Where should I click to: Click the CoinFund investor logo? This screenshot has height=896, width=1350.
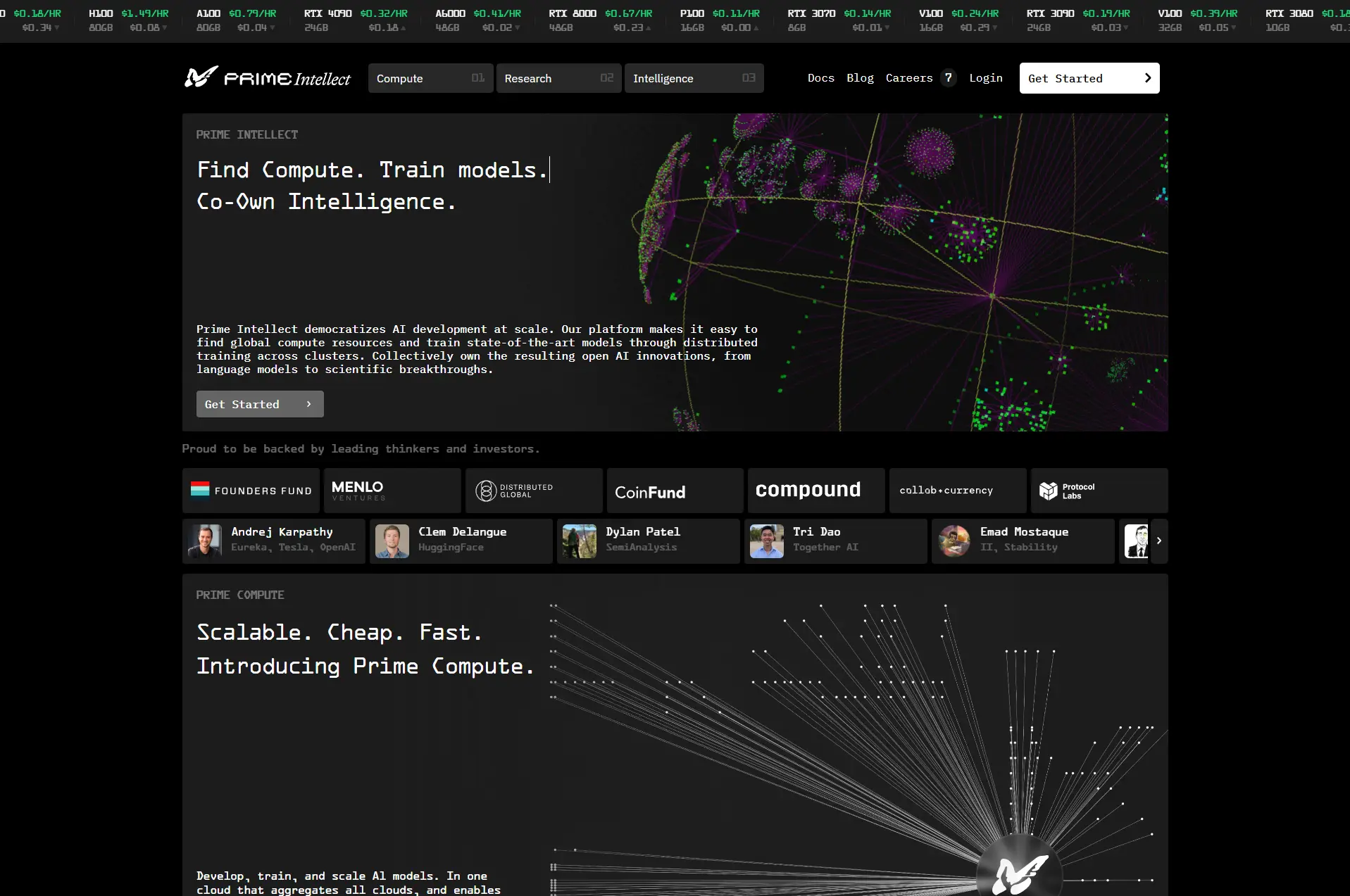pos(675,491)
